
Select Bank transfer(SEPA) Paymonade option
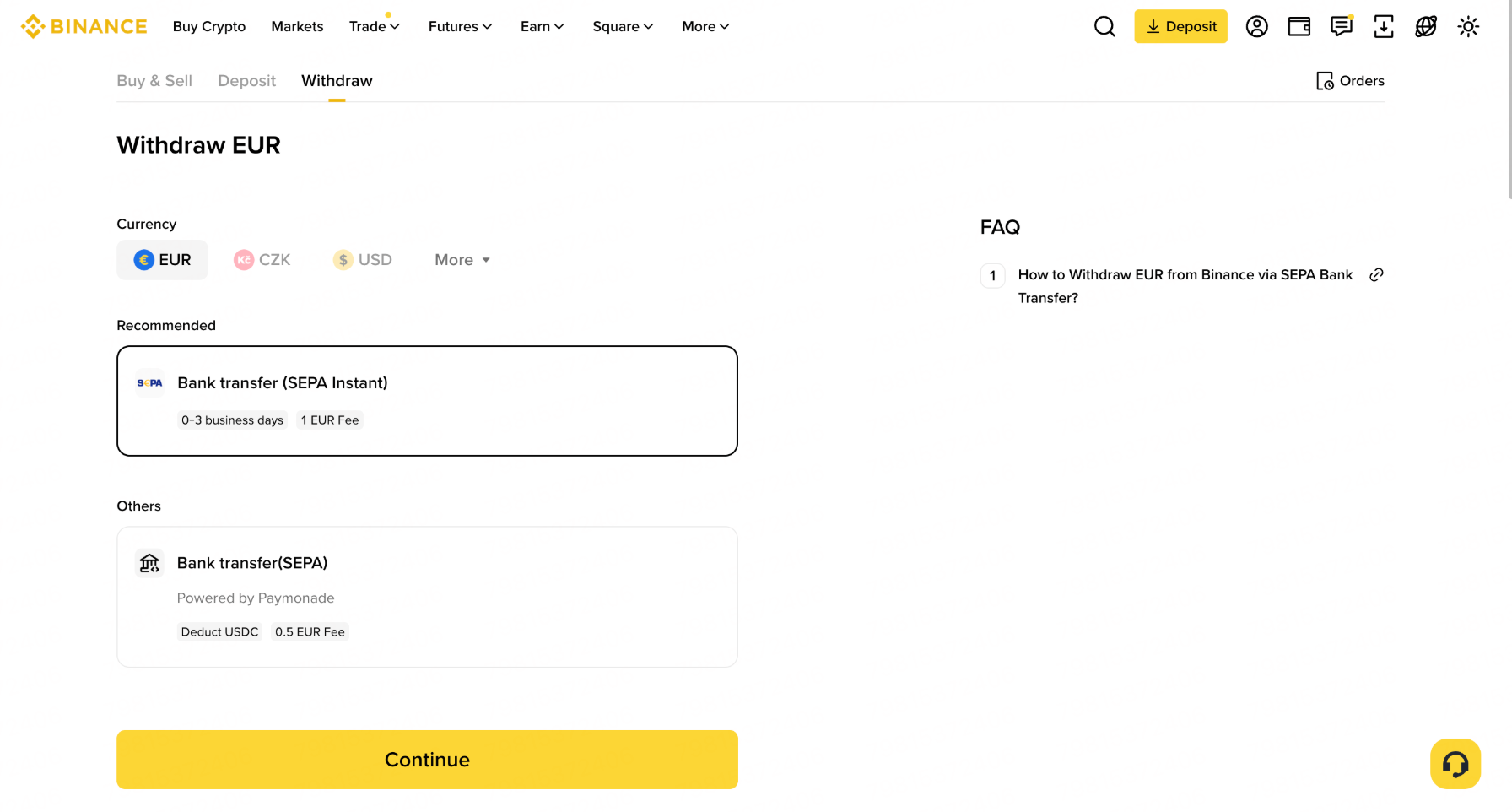click(427, 597)
